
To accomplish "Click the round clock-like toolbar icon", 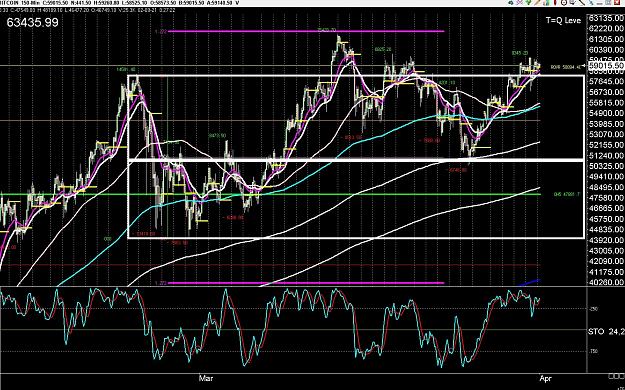I will click(564, 2).
